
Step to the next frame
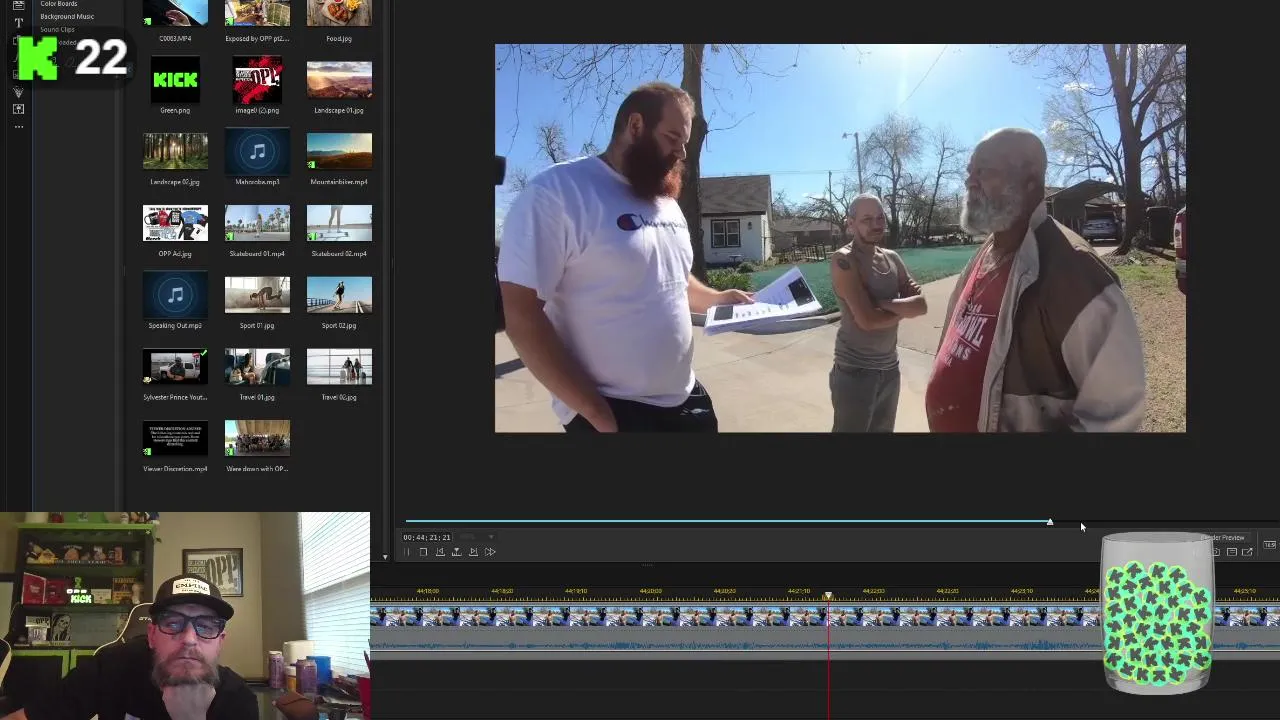(473, 552)
